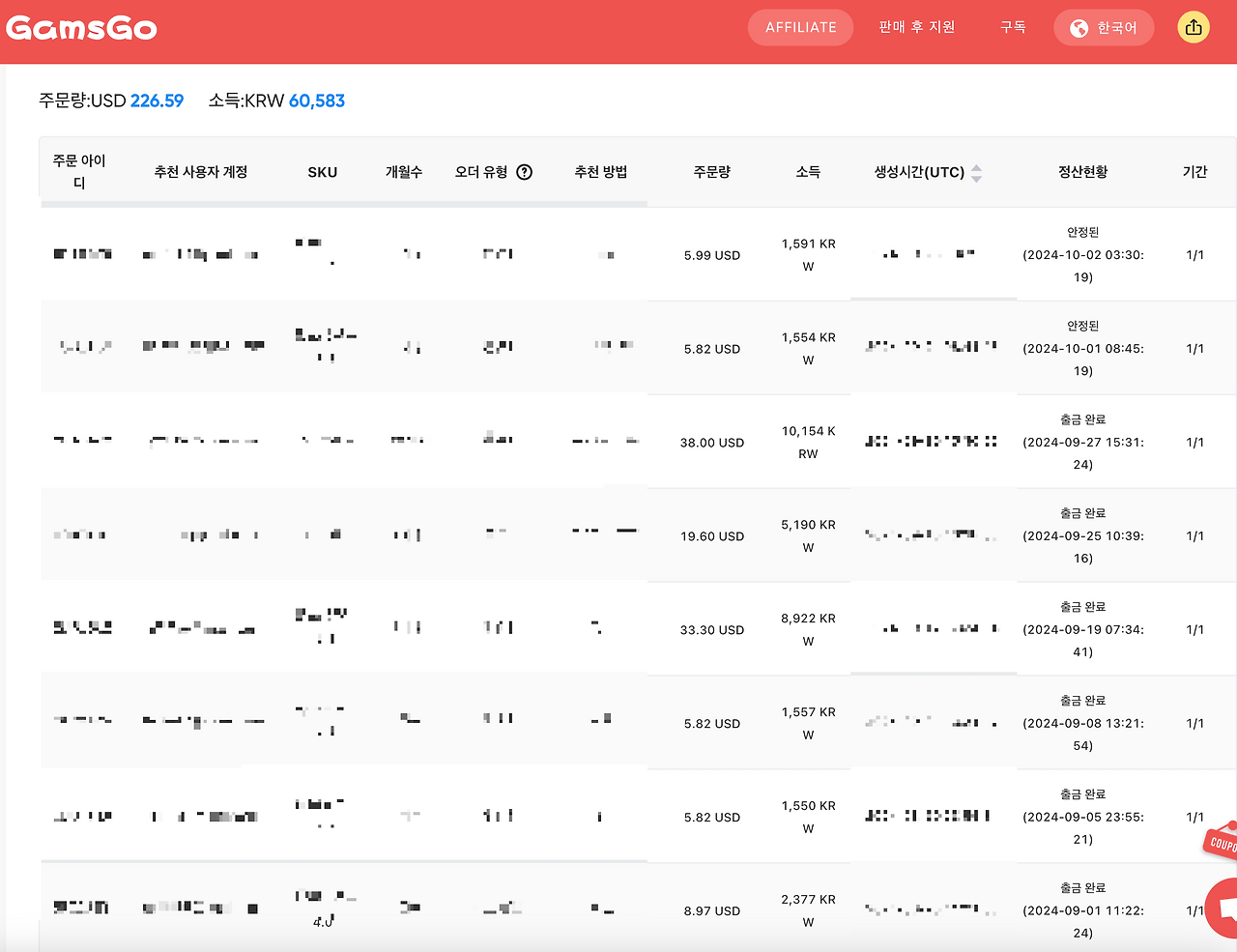Expand the SKU column header
The width and height of the screenshot is (1237, 952).
pos(322,171)
